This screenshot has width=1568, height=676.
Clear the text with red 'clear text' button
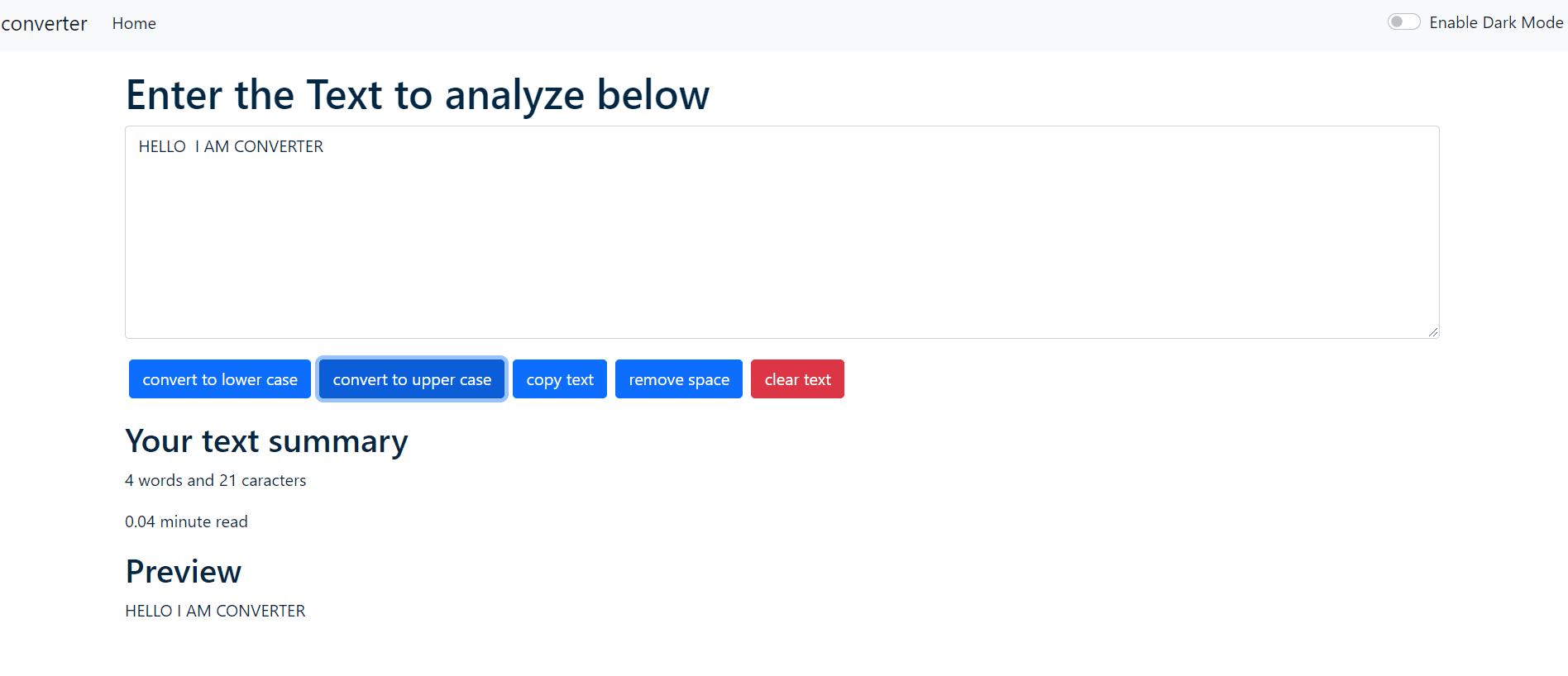click(x=797, y=379)
